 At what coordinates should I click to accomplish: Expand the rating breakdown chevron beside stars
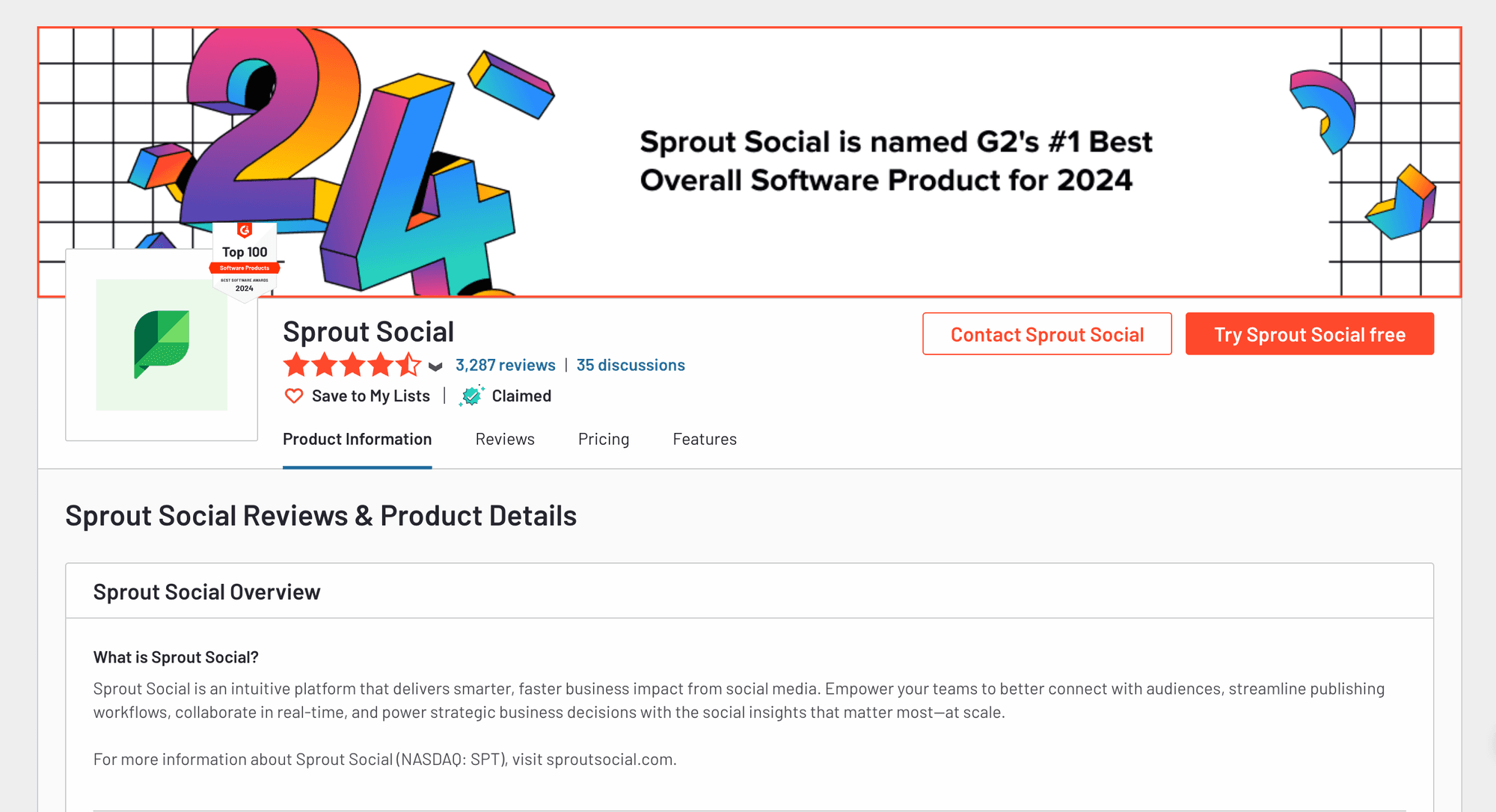435,366
